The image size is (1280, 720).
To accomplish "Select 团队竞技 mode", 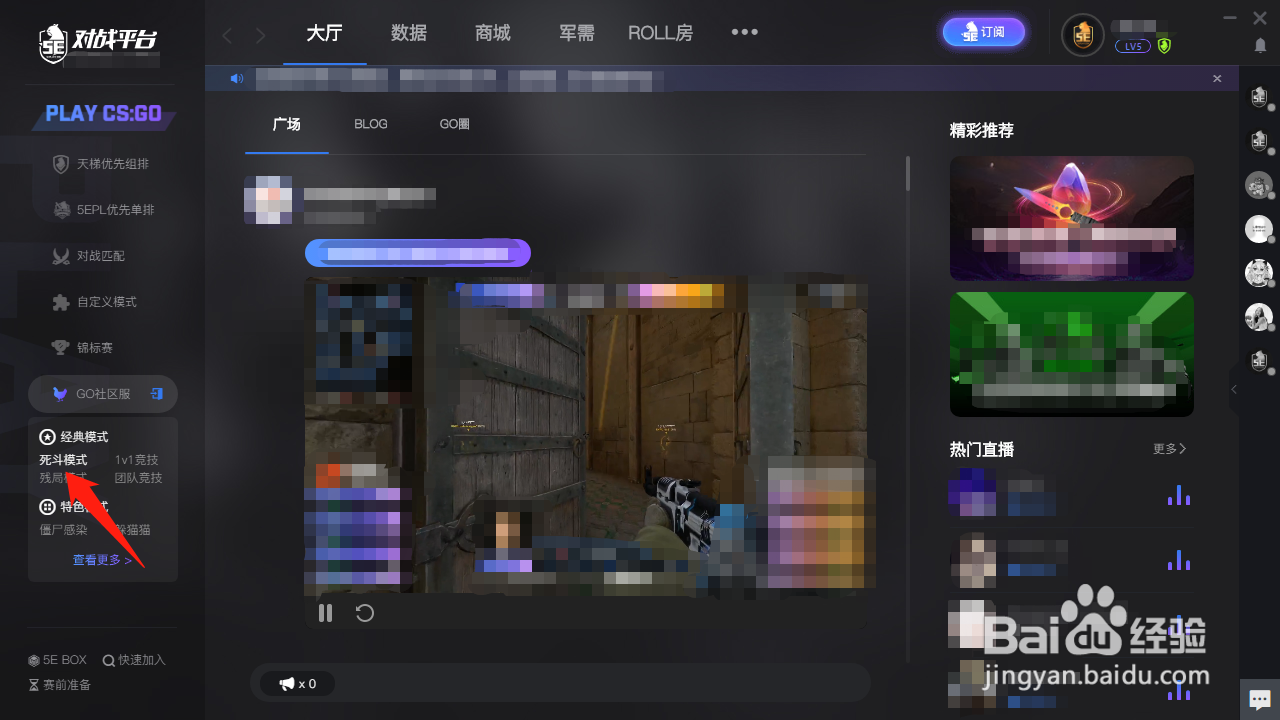I will [x=138, y=478].
